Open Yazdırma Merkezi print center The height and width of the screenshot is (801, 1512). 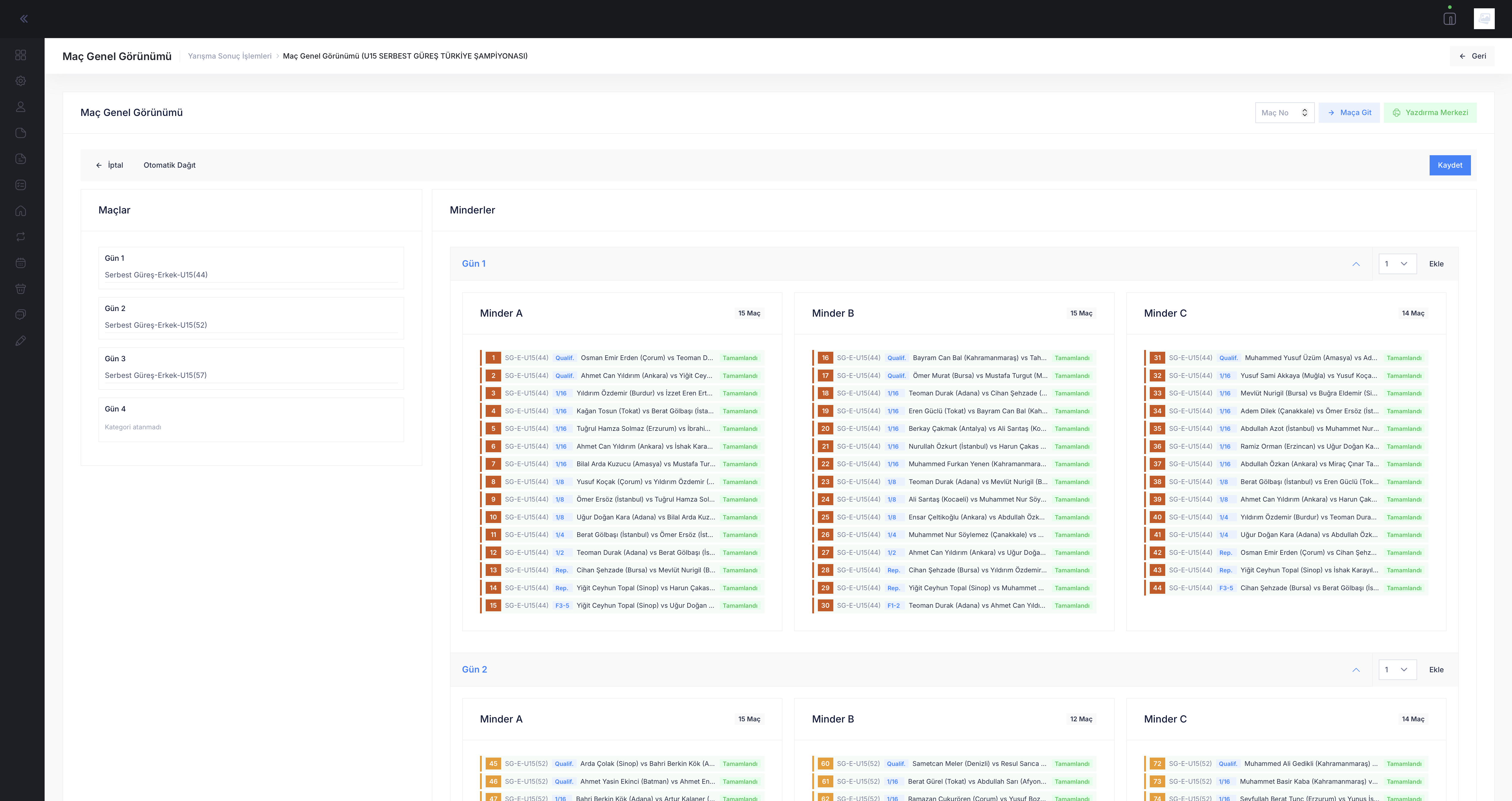(x=1430, y=113)
